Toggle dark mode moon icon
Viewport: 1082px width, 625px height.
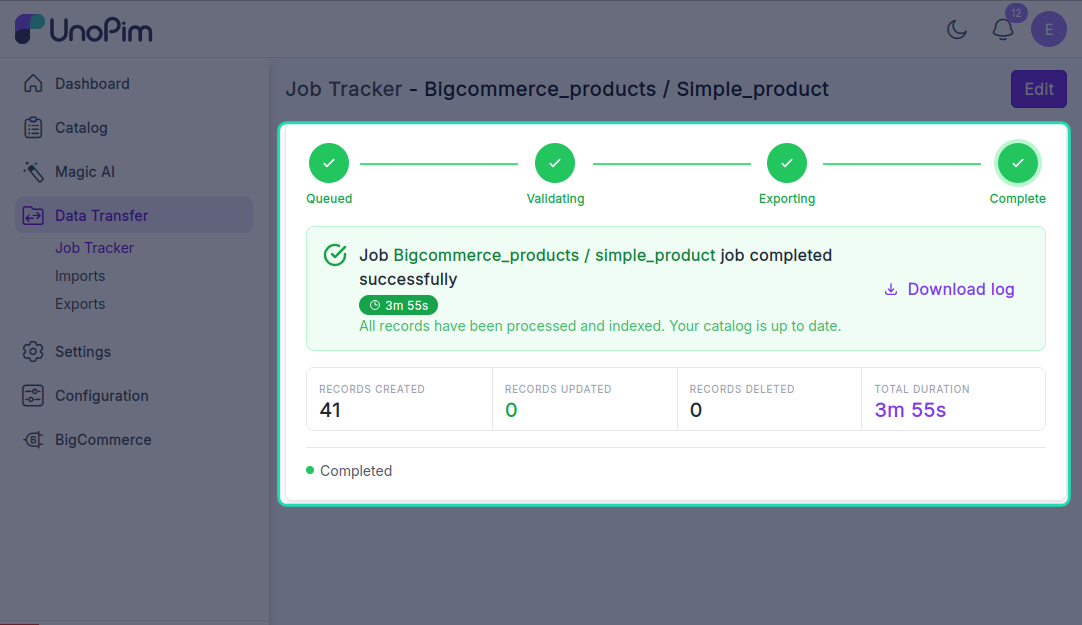(x=956, y=30)
